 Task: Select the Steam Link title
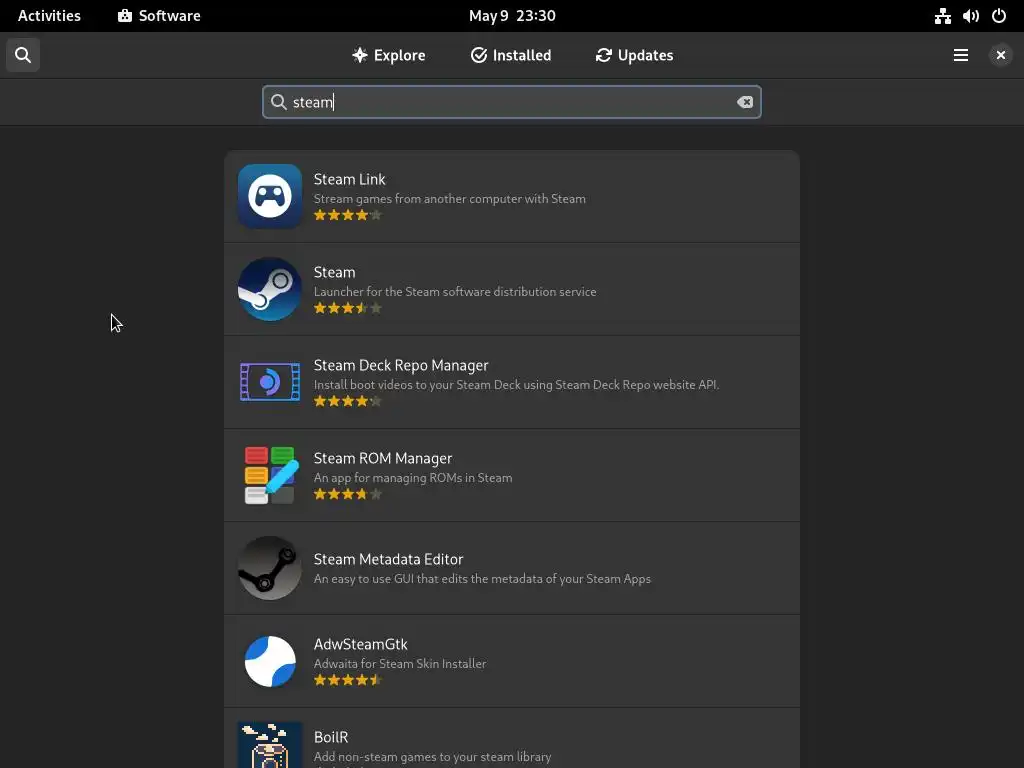(x=349, y=179)
